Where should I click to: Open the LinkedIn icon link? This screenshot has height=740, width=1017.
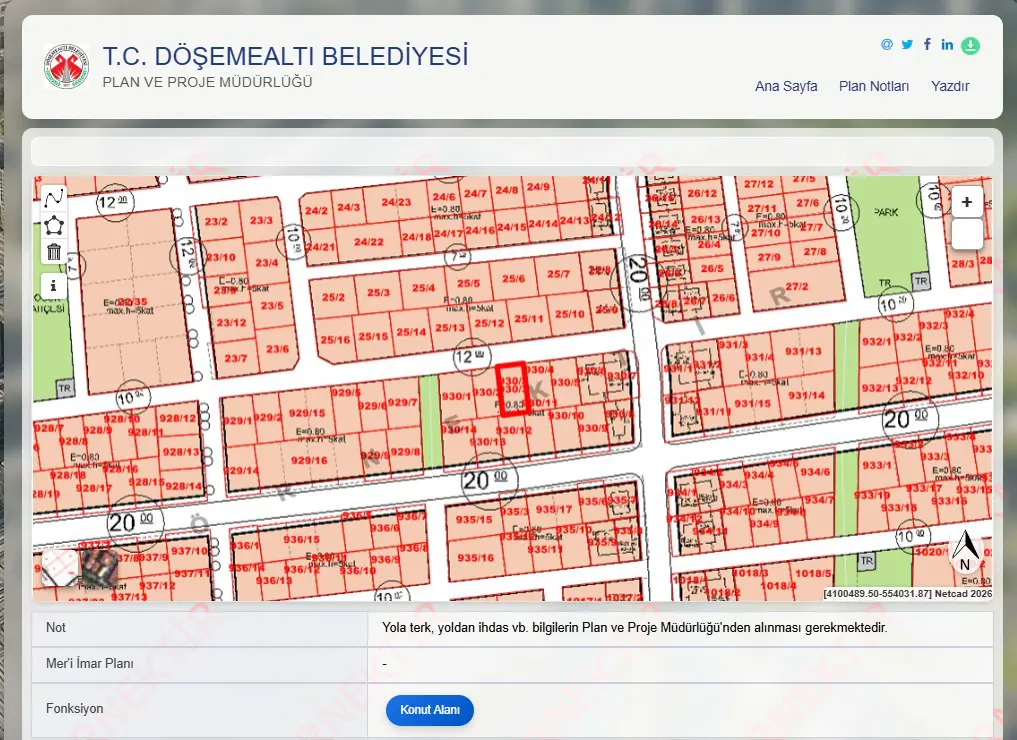click(x=948, y=44)
